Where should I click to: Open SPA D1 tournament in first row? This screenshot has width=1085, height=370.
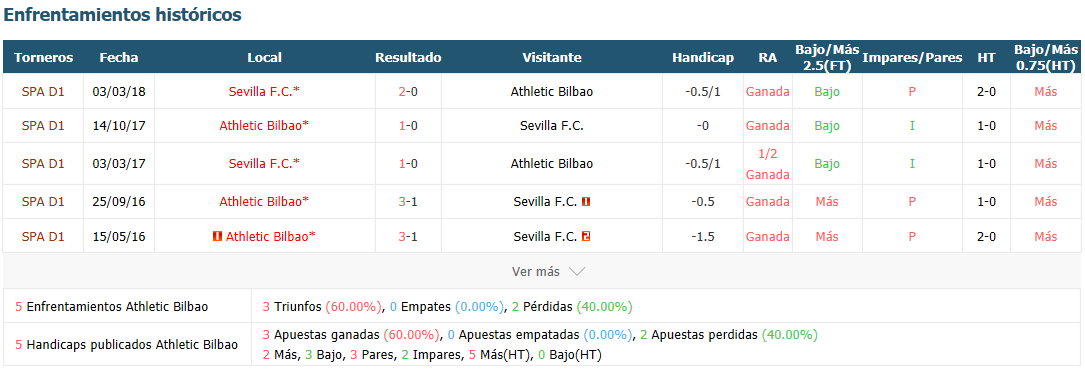[43, 91]
